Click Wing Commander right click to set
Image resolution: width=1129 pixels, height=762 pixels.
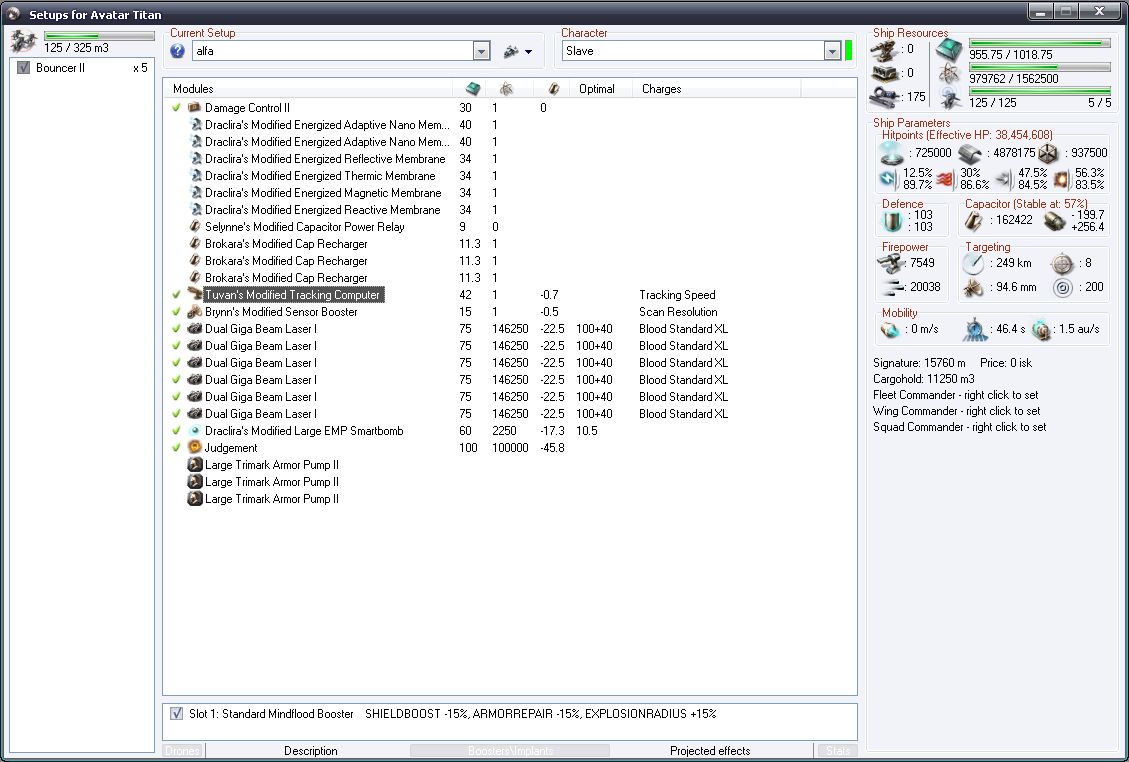coord(956,411)
